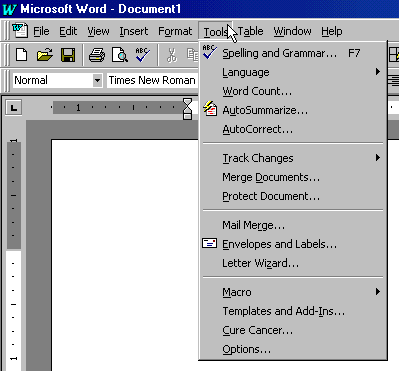Click the indent marker on horizontal ruler
The width and height of the screenshot is (399, 371).
(x=188, y=109)
